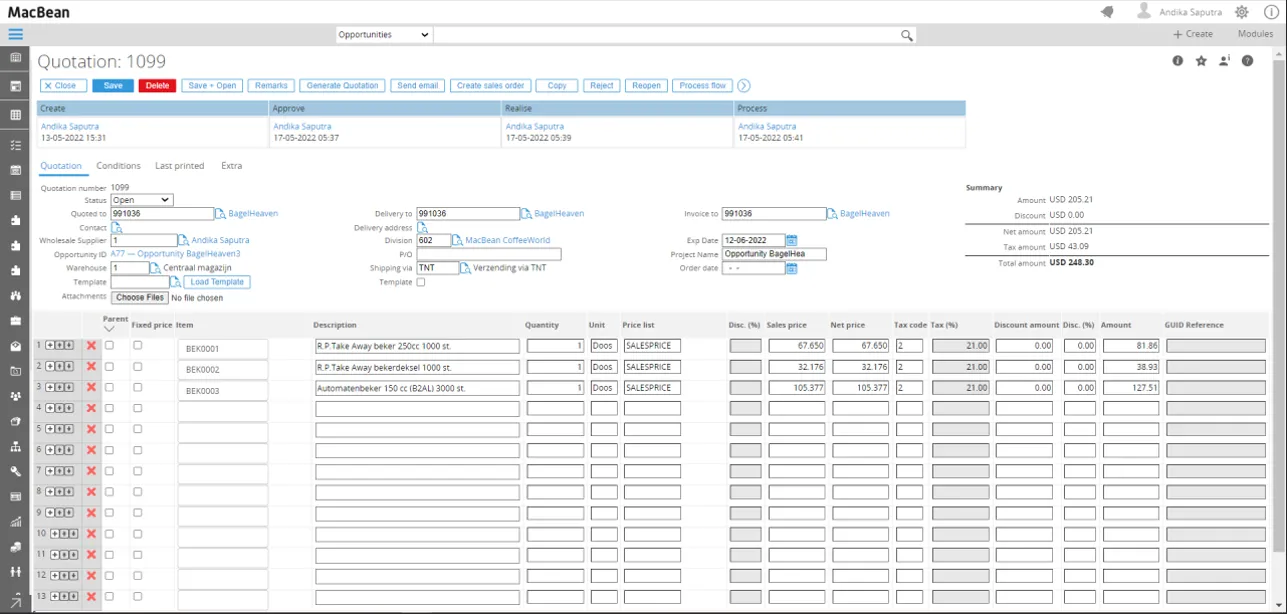The image size is (1287, 614).
Task: Open the Opportunities search scope dropdown
Action: (x=383, y=35)
